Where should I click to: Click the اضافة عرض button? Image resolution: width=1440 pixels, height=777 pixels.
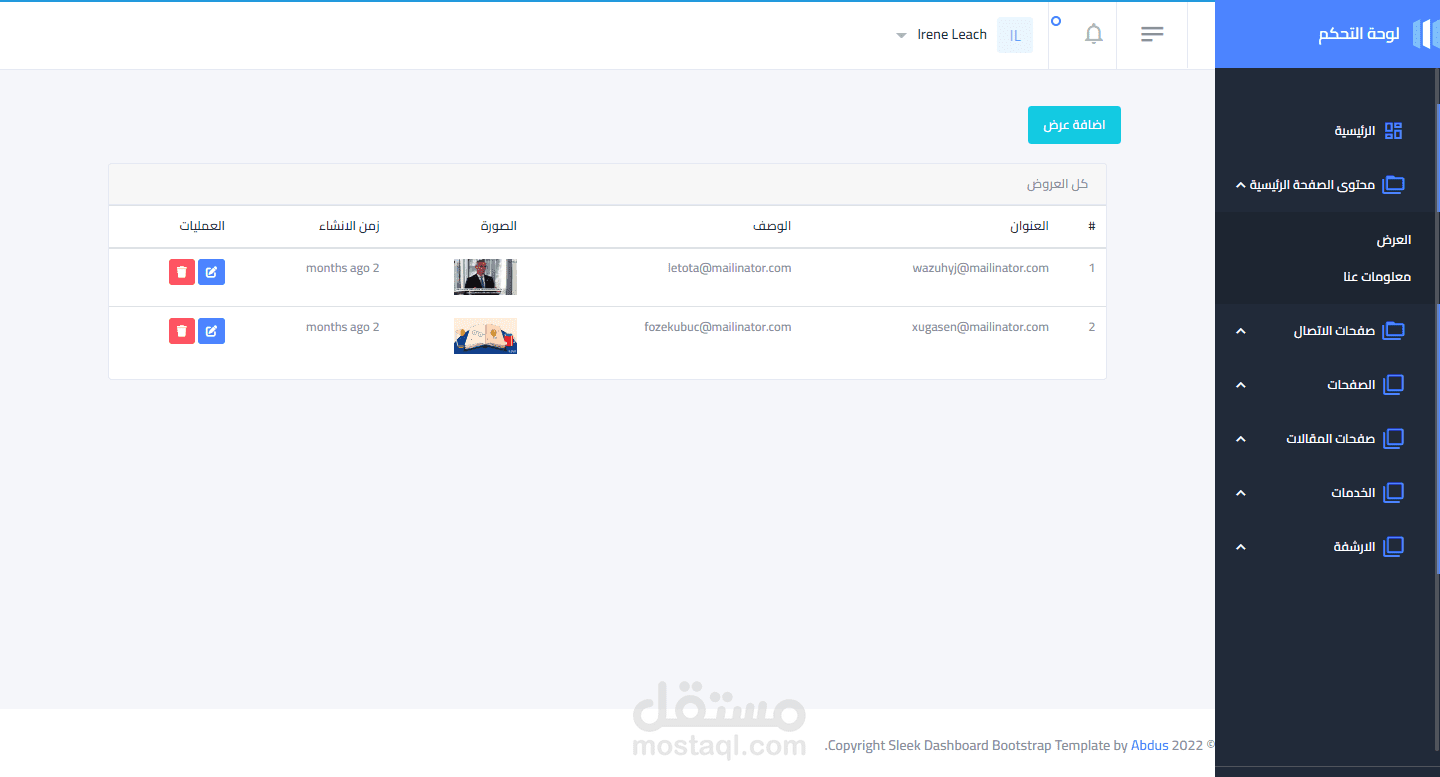tap(1074, 125)
